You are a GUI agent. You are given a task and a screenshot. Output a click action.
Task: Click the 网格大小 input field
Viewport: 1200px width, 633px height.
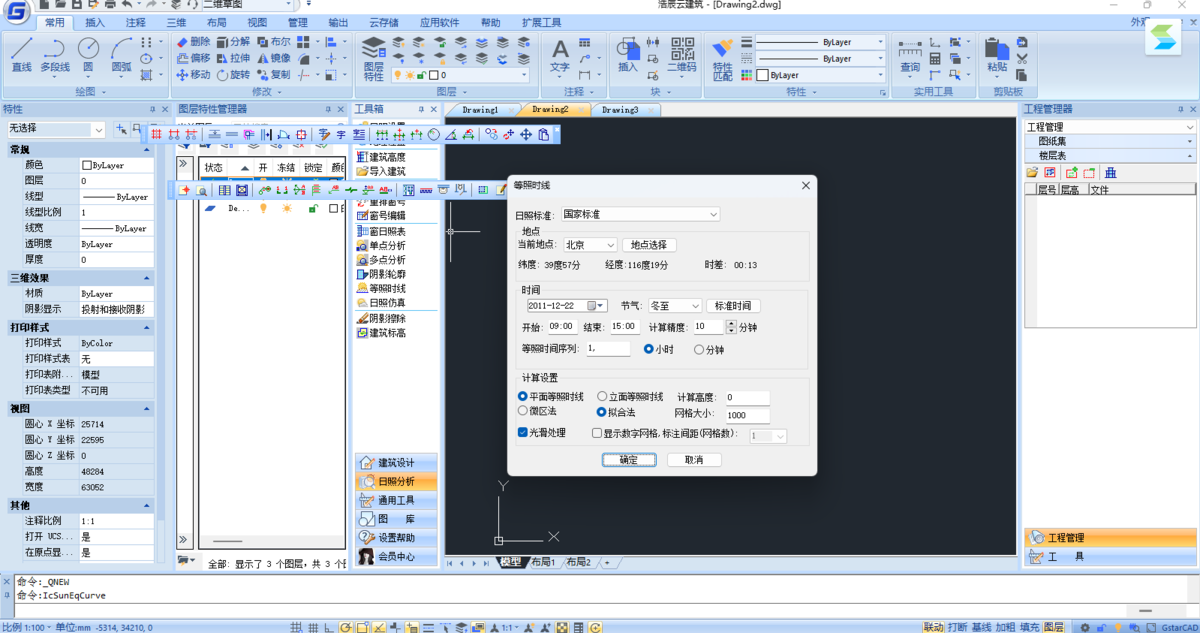coord(748,415)
